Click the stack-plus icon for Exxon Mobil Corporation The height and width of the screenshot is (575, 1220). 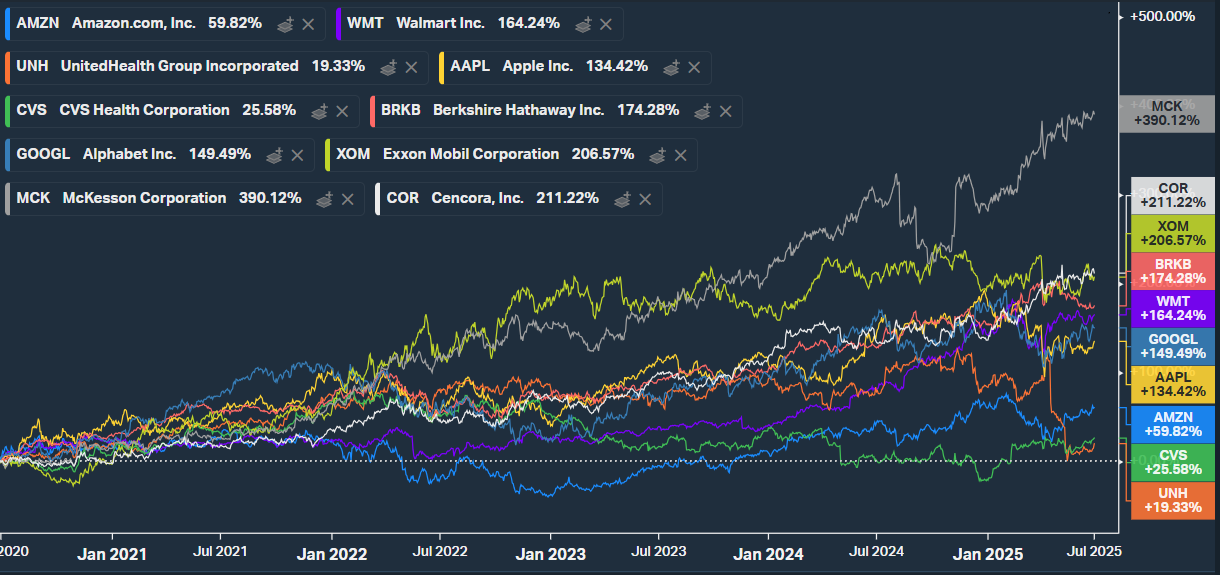coord(658,155)
